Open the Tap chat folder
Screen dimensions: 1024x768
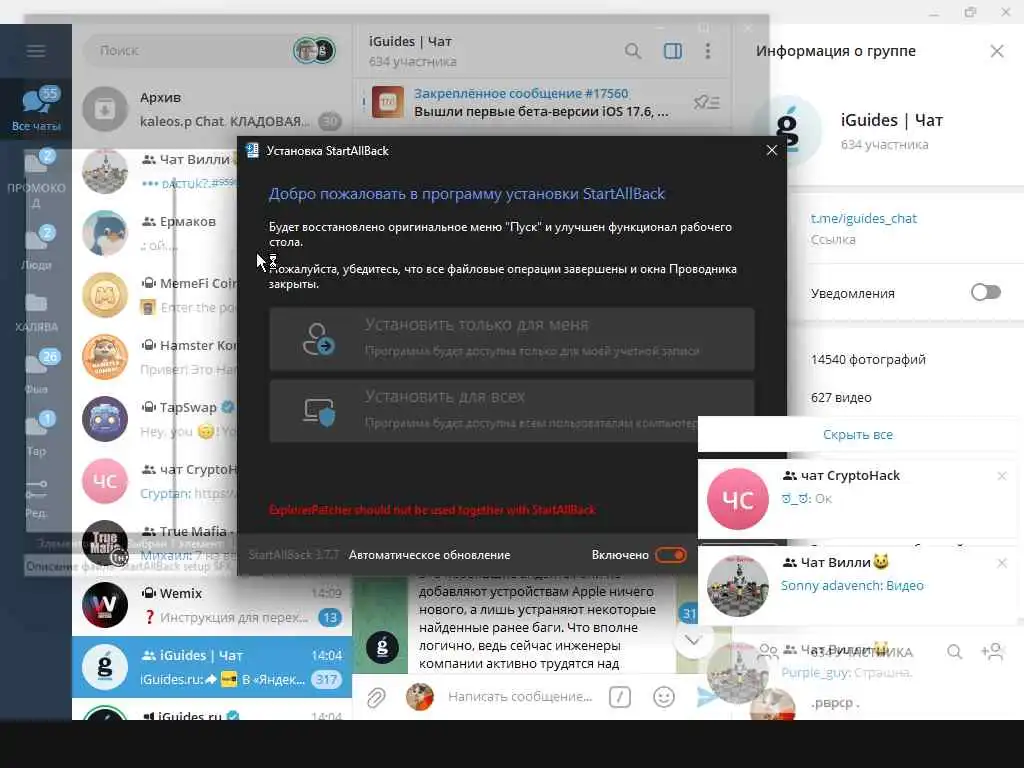pos(36,434)
